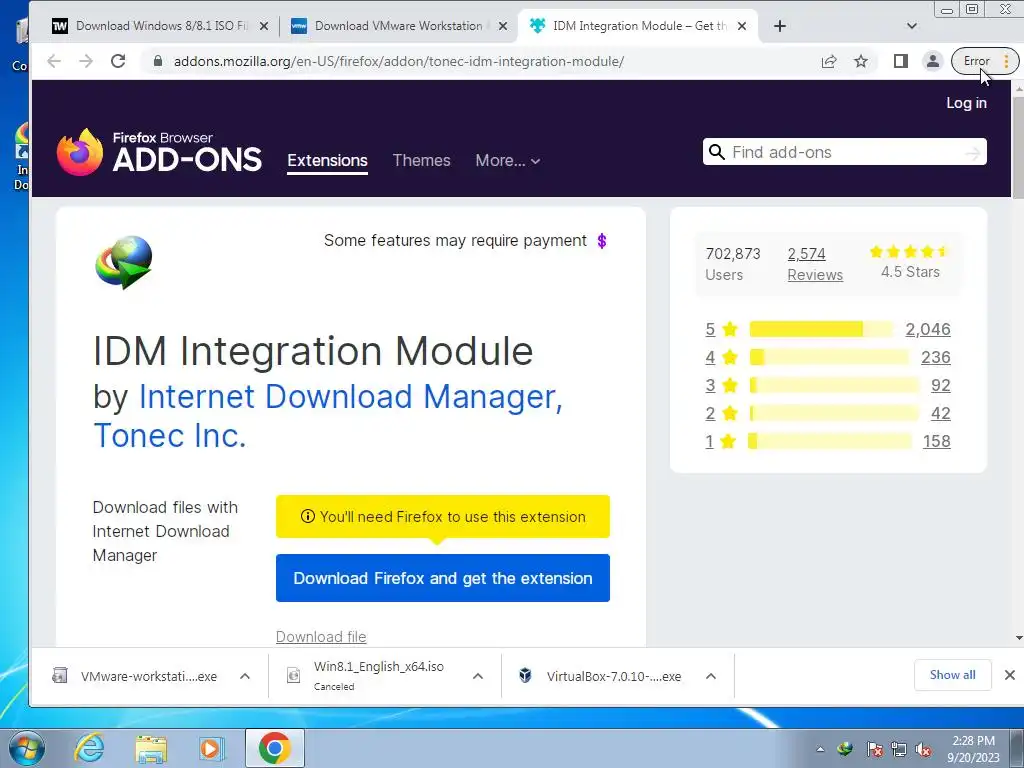Open Chrome side panel
Viewport: 1024px width, 768px height.
[901, 61]
